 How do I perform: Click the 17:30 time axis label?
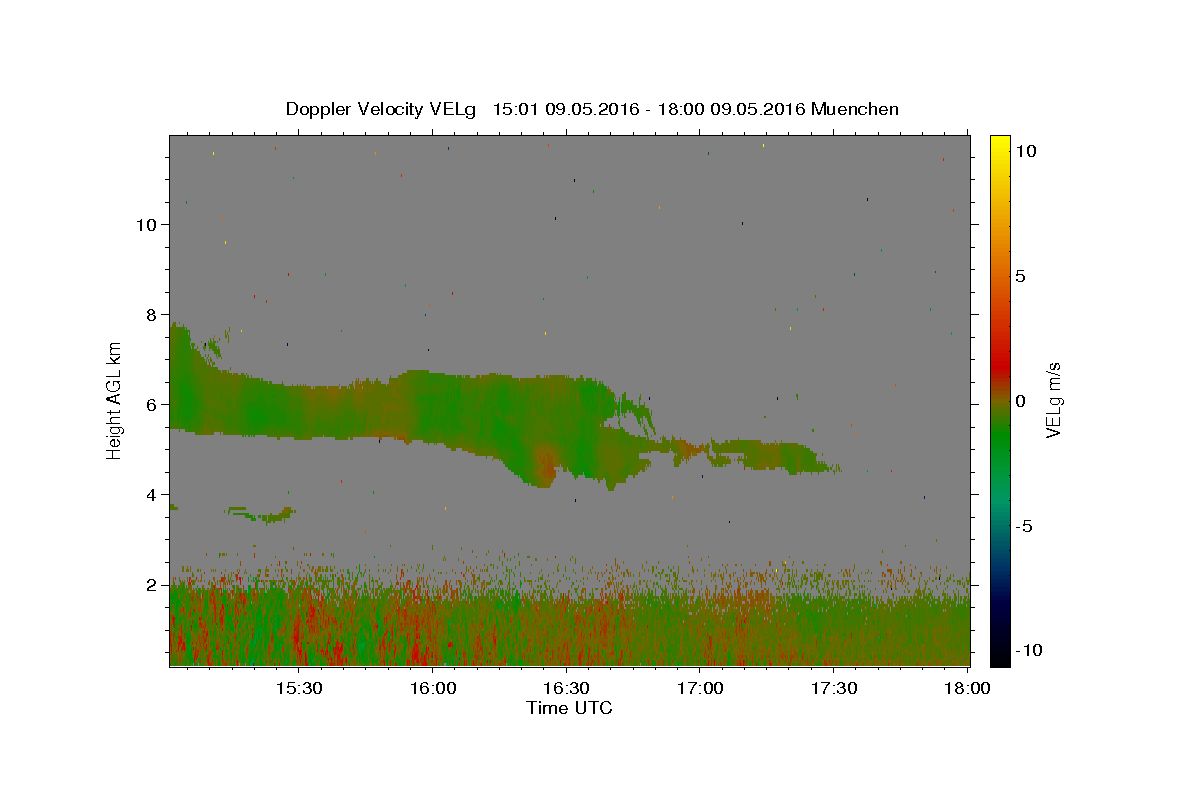pyautogui.click(x=834, y=689)
